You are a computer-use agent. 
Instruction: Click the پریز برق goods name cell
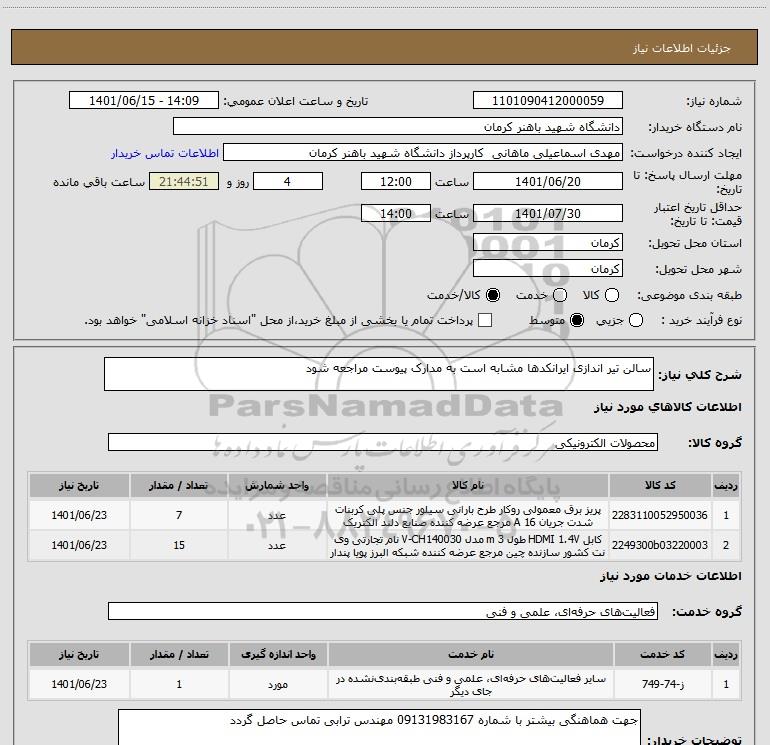point(468,515)
